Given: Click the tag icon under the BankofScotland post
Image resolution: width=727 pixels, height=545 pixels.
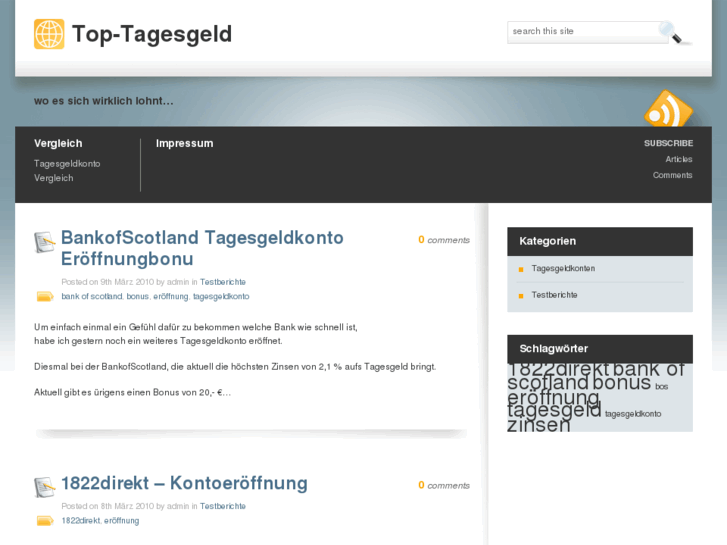Looking at the screenshot, I should click(45, 296).
